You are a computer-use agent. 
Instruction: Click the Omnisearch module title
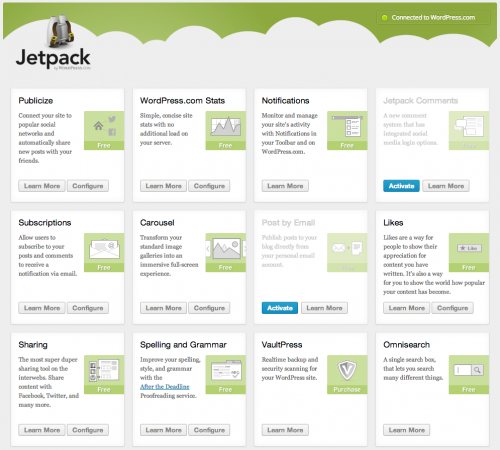pyautogui.click(x=407, y=345)
